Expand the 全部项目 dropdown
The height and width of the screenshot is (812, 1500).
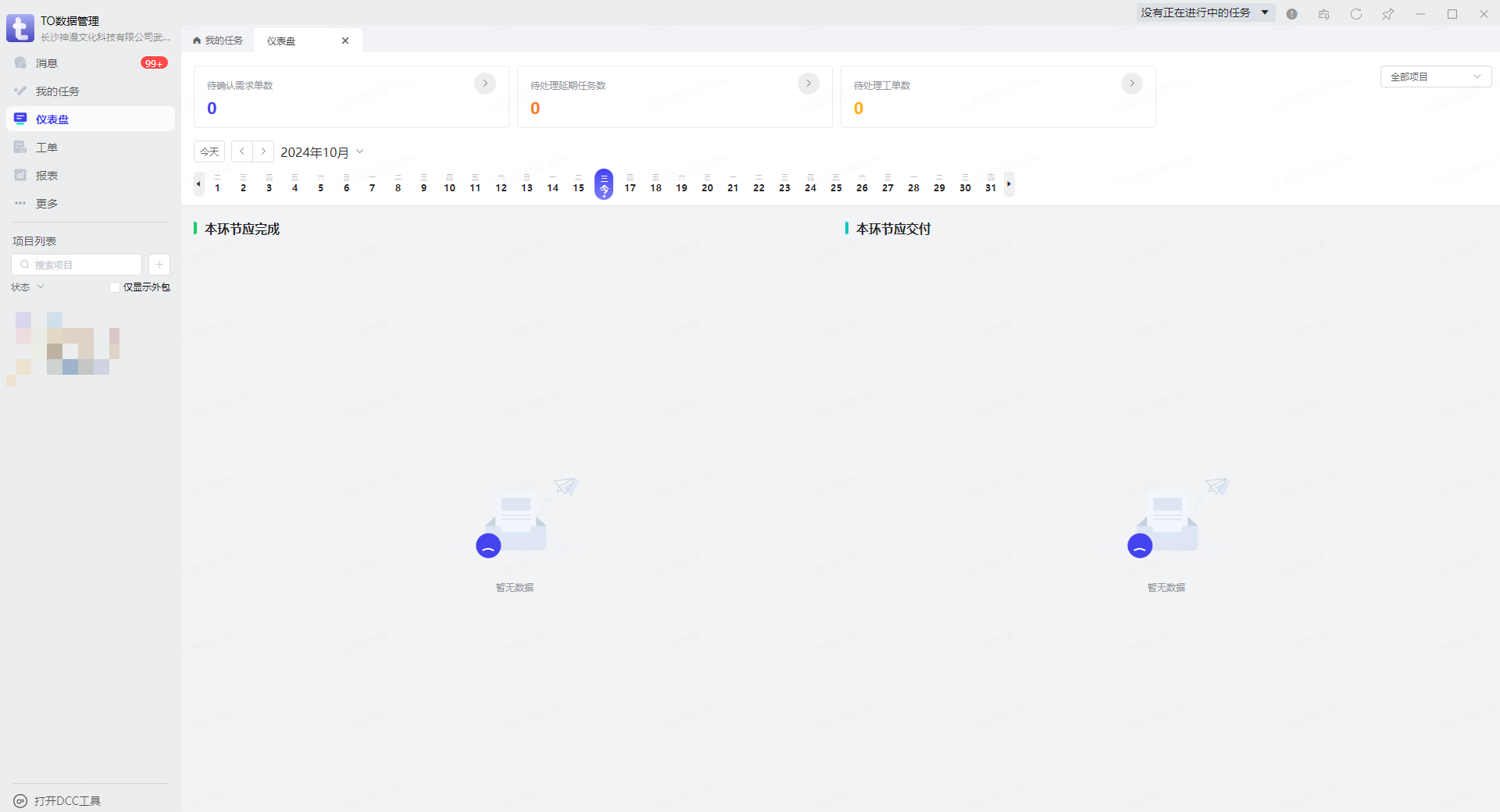pyautogui.click(x=1435, y=77)
